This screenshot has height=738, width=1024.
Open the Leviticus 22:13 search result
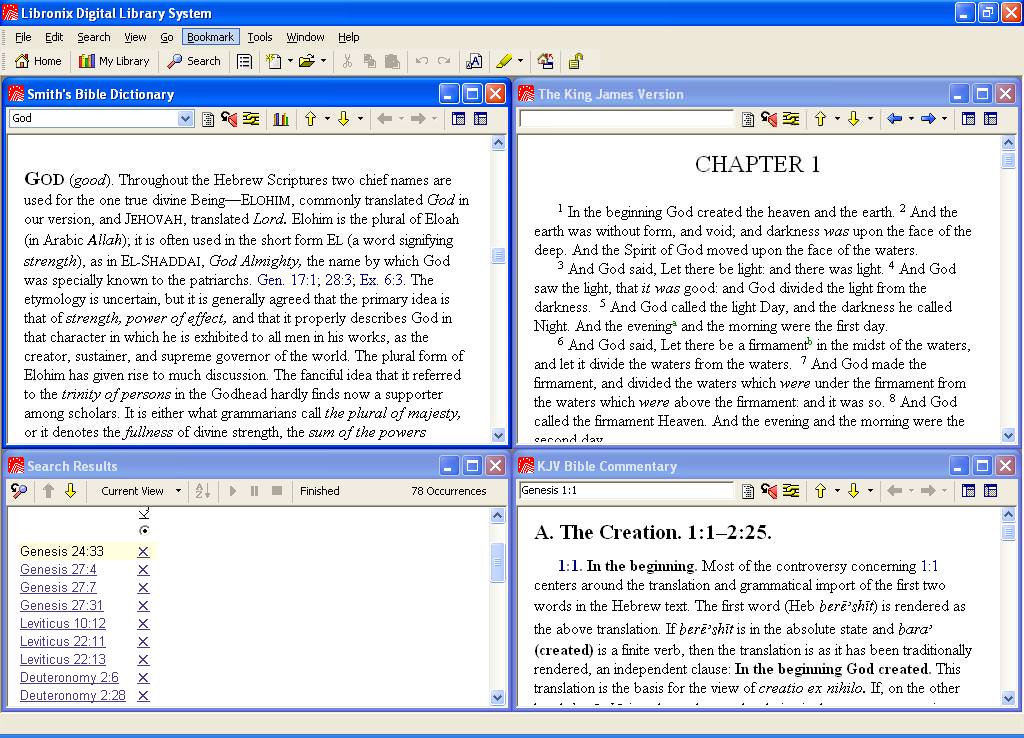coord(63,660)
